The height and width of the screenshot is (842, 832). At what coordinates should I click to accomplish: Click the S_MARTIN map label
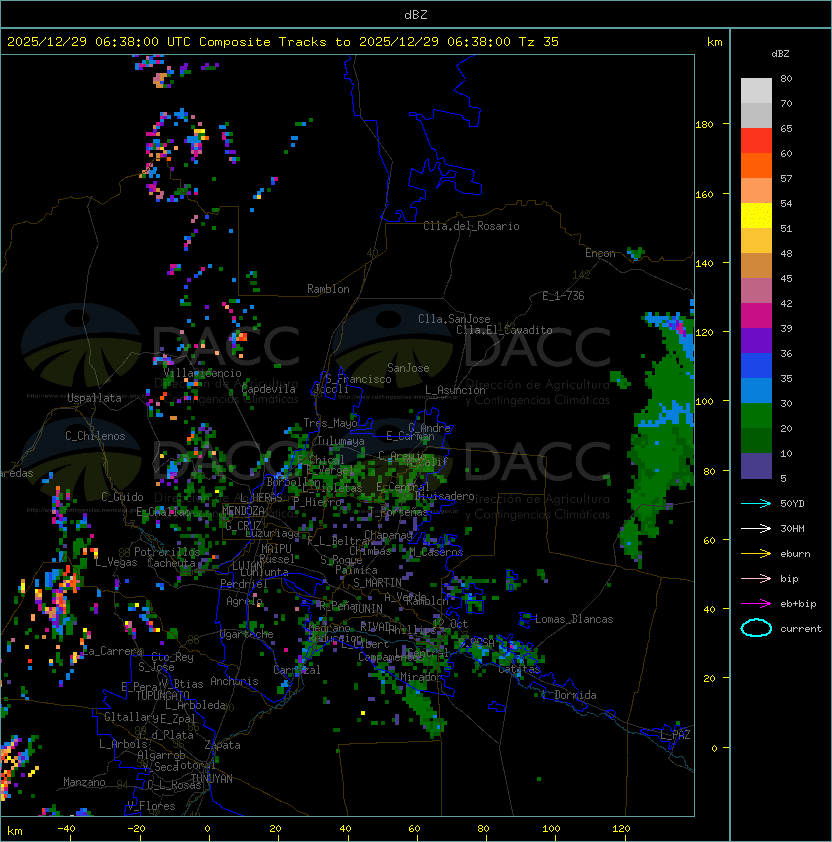click(378, 583)
